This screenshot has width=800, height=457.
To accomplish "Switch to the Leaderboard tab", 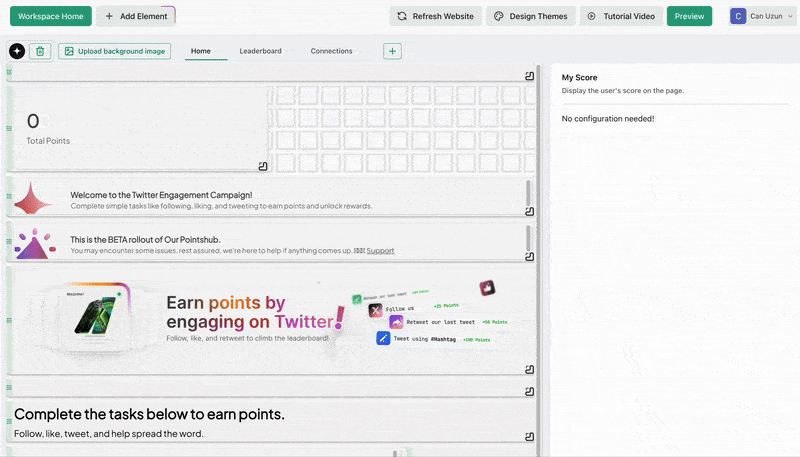I will click(x=260, y=51).
